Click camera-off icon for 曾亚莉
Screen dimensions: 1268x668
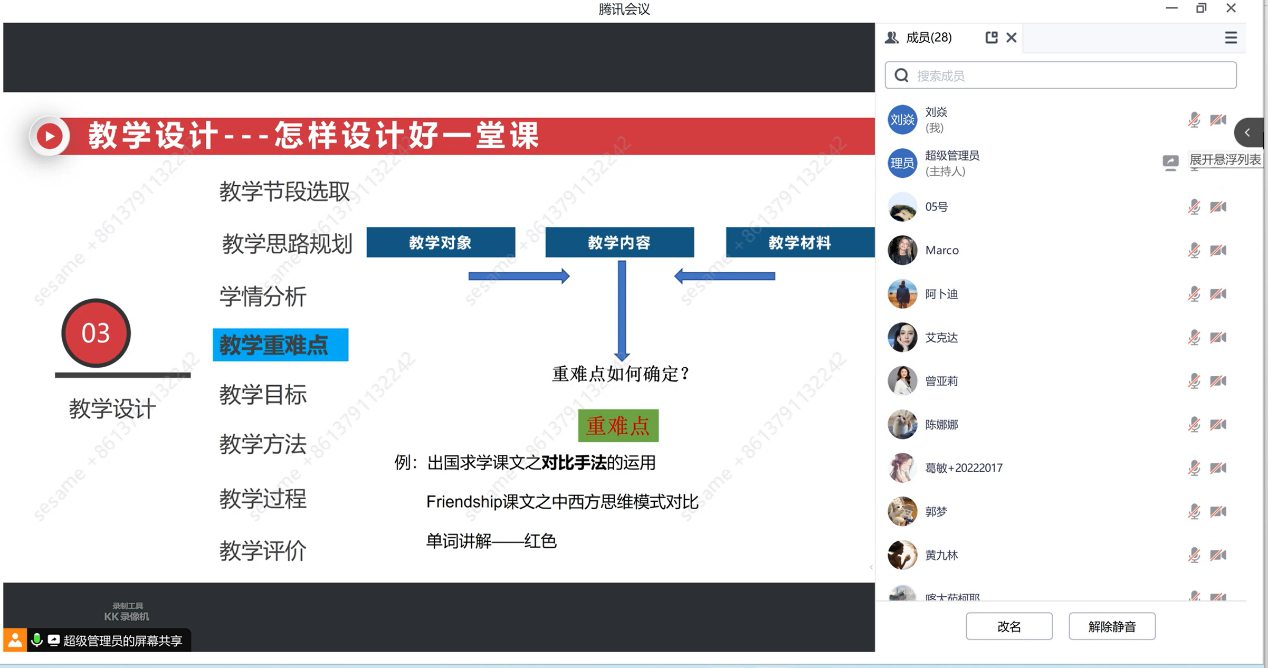coord(1217,381)
